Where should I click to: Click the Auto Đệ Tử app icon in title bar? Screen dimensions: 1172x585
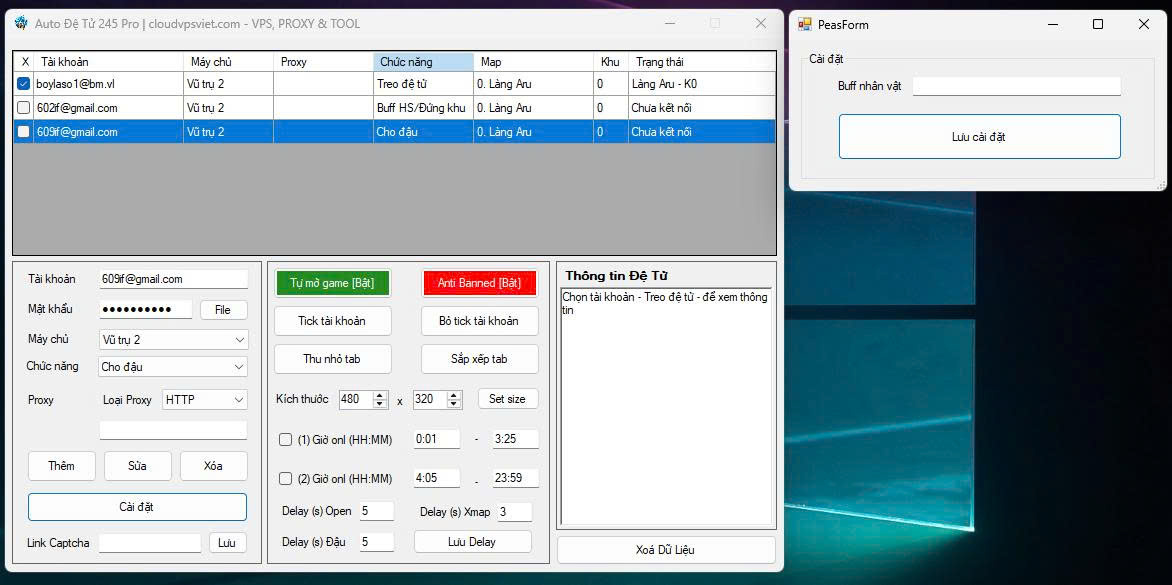[21, 23]
